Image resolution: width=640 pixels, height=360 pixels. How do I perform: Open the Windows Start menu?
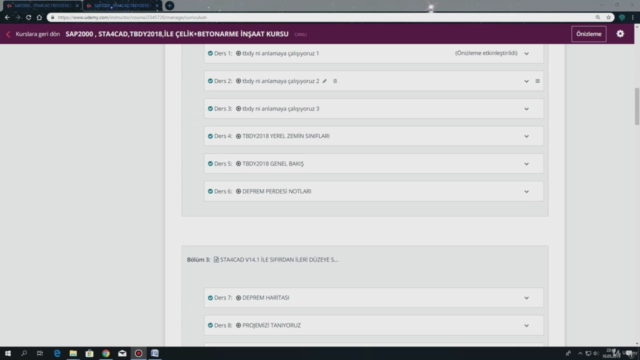pos(8,353)
